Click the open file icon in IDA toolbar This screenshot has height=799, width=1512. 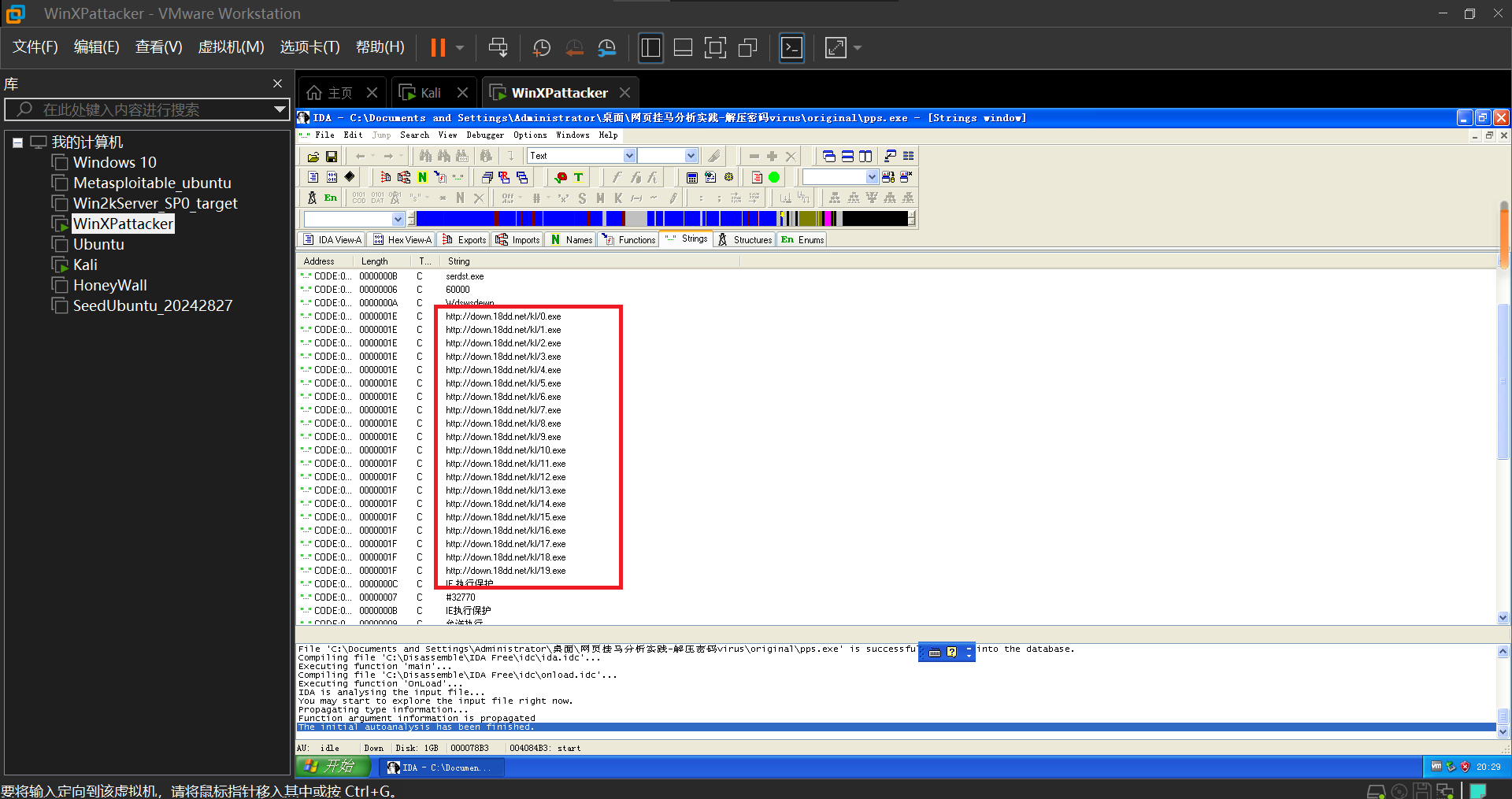[313, 156]
